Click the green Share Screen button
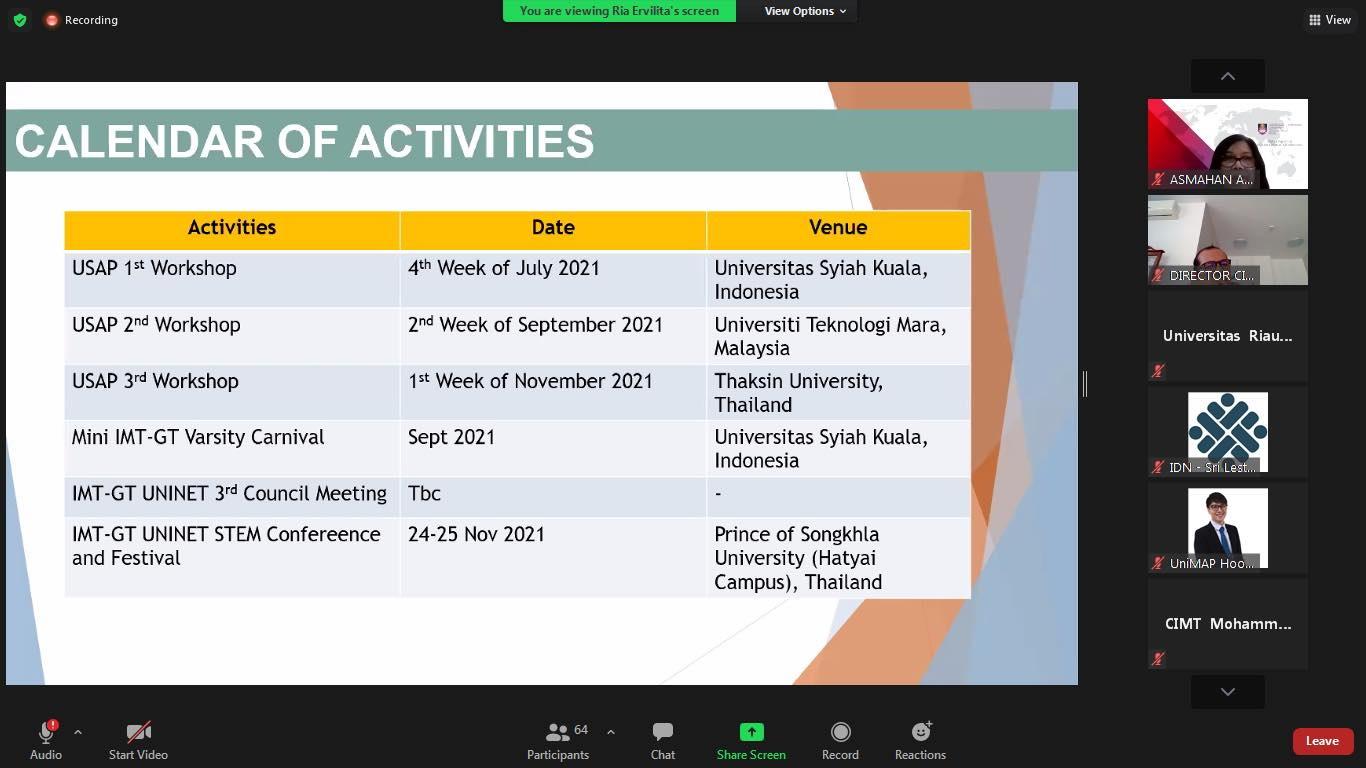This screenshot has width=1366, height=768. (x=751, y=741)
